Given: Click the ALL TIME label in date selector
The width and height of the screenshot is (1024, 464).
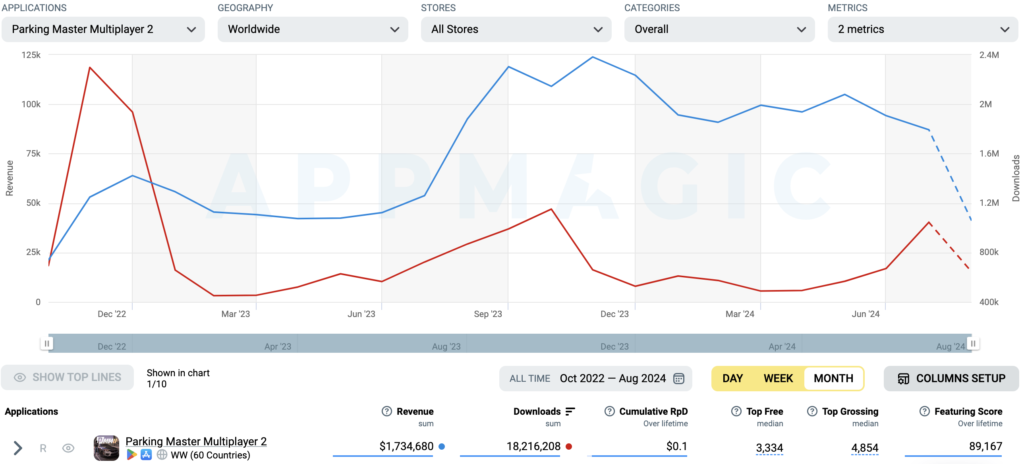Looking at the screenshot, I should pyautogui.click(x=530, y=378).
